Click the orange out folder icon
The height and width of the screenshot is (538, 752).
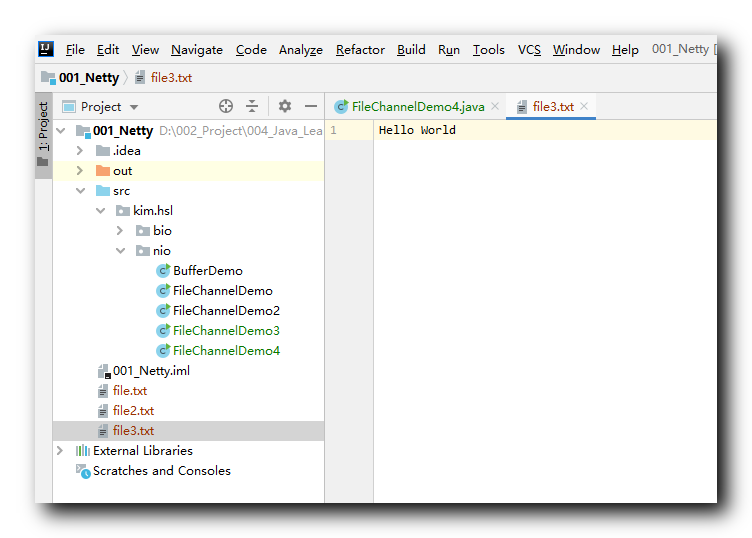point(103,171)
